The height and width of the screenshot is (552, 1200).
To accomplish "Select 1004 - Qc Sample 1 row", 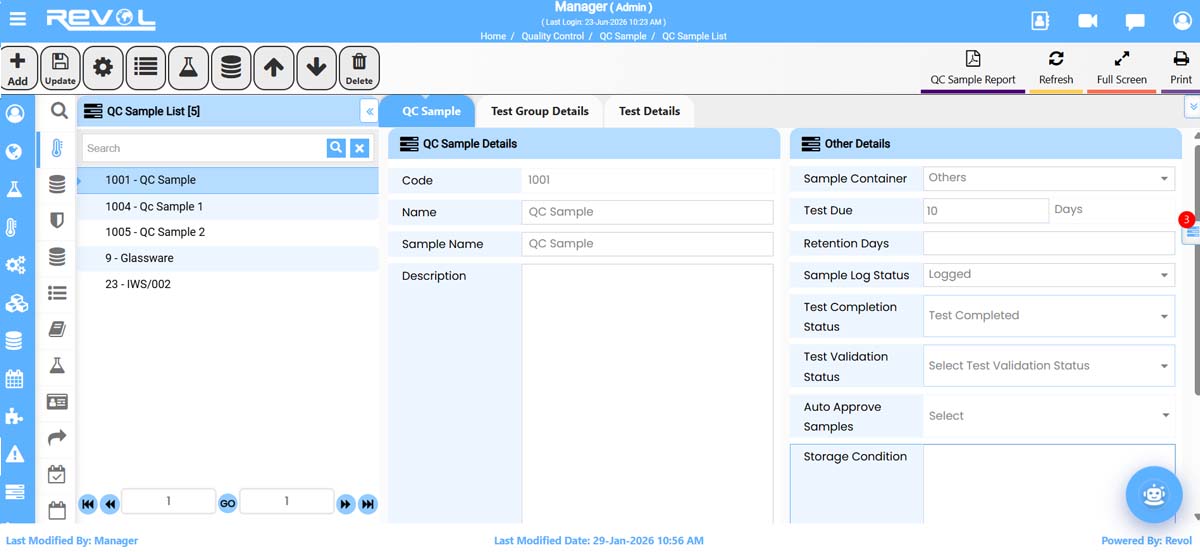I will coord(228,206).
